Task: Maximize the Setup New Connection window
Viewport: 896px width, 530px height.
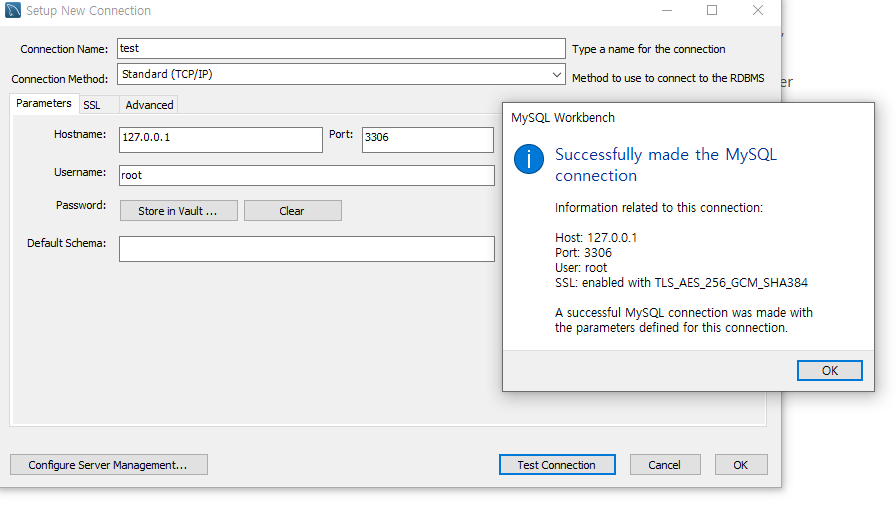Action: tap(712, 10)
